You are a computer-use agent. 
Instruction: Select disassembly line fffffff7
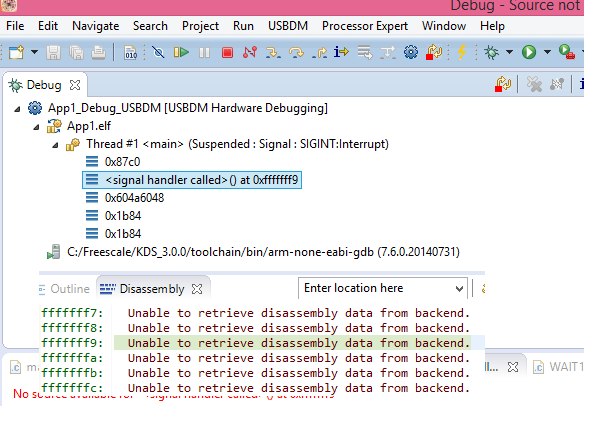[x=256, y=313]
